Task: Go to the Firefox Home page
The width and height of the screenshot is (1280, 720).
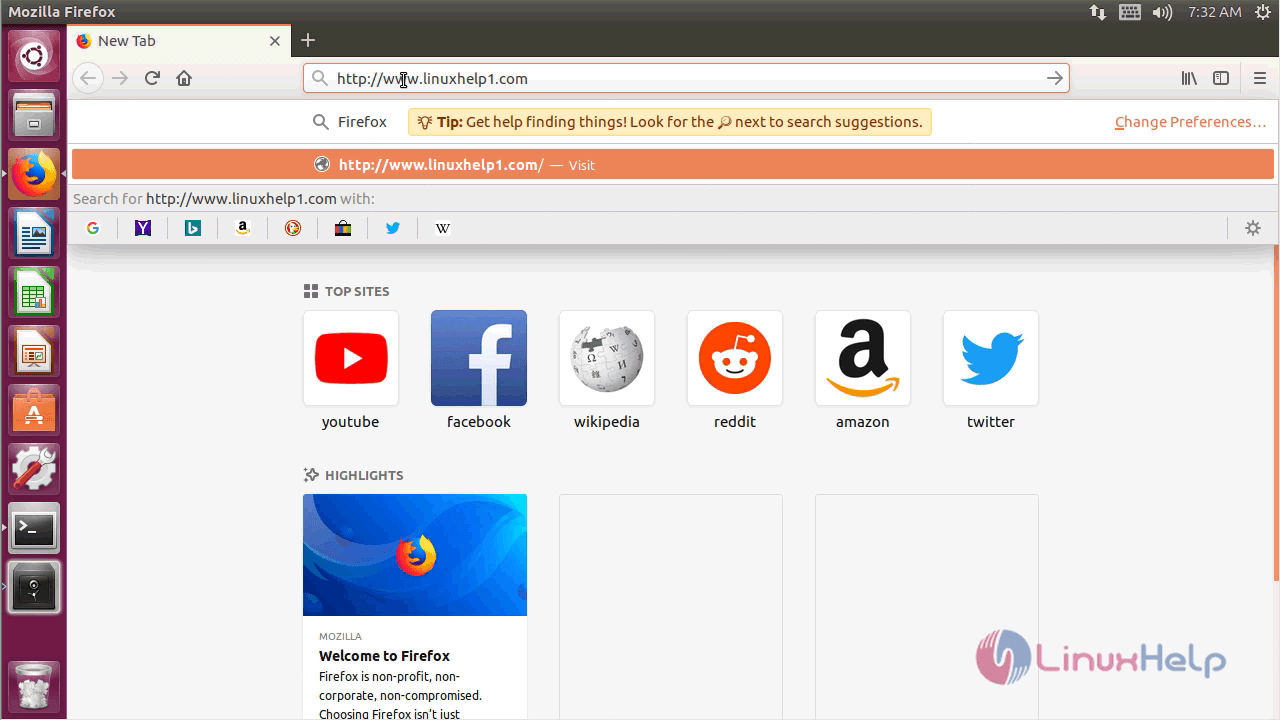Action: 184,78
